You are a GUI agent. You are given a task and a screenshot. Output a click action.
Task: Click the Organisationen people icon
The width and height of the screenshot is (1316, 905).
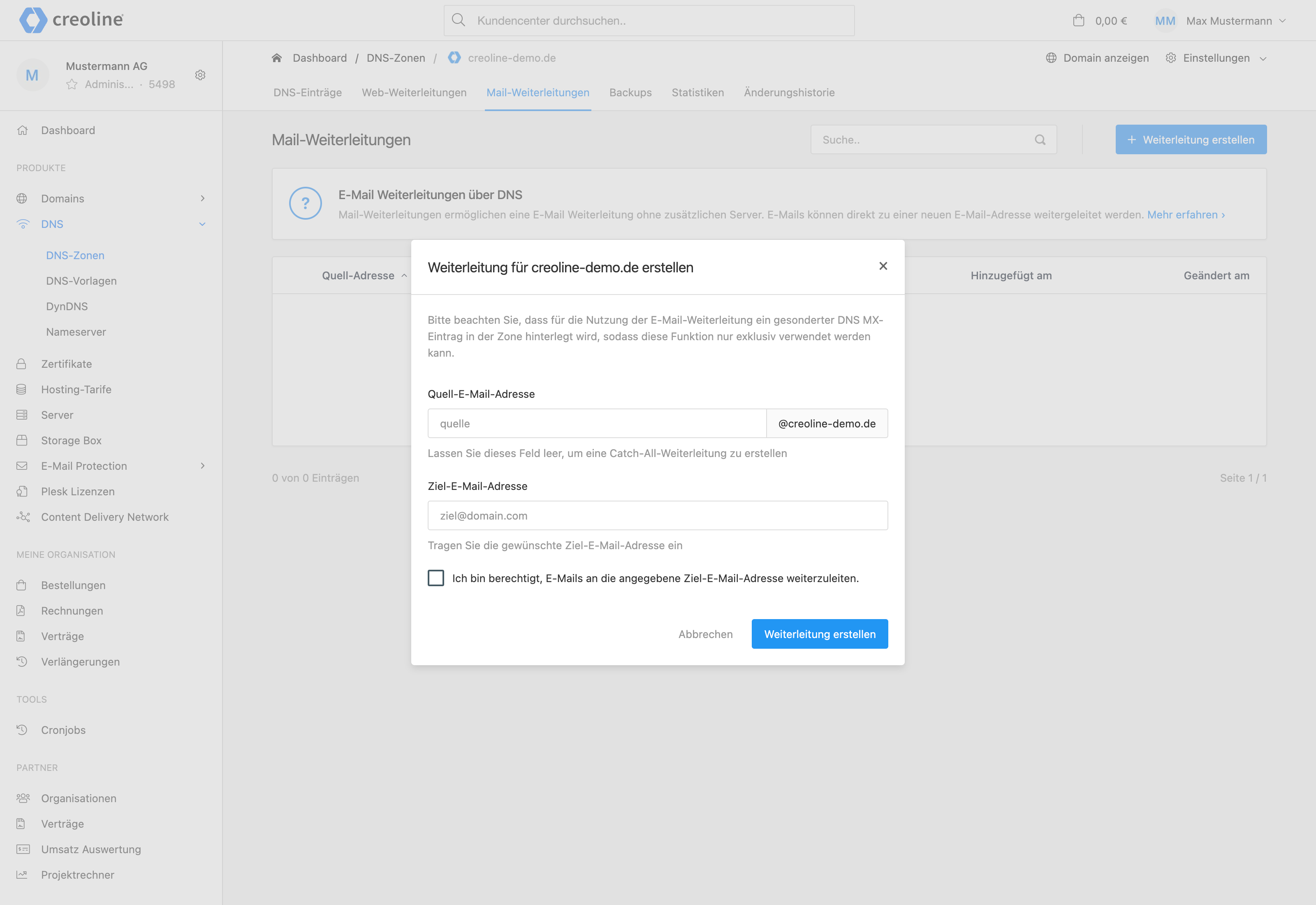click(23, 798)
